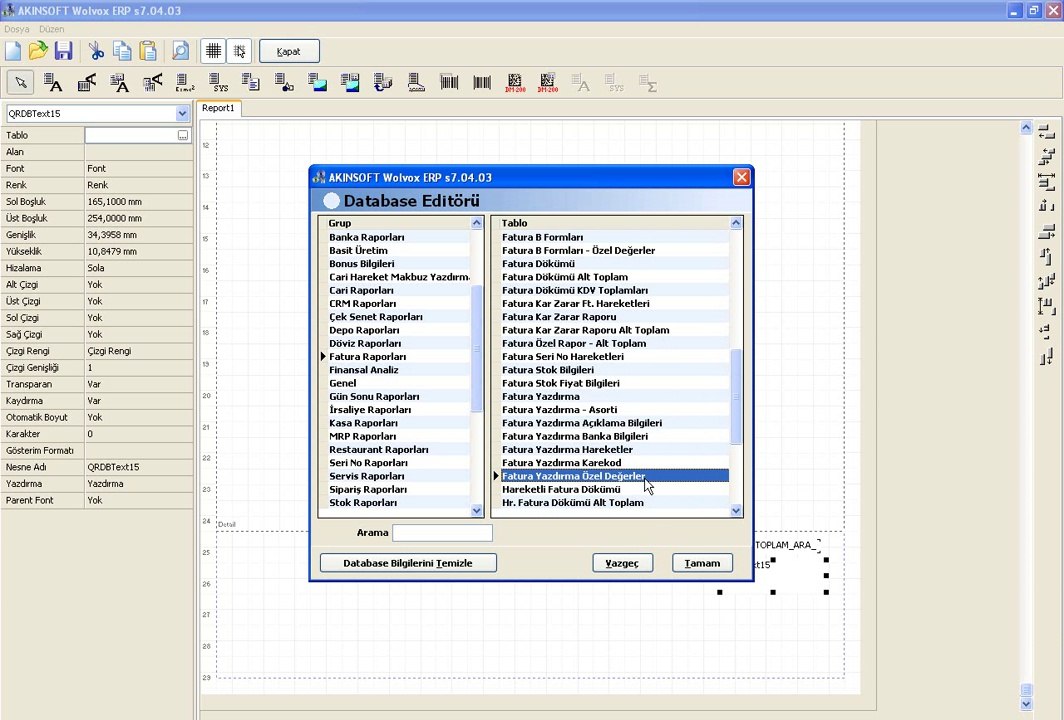Screen dimensions: 1064x720
Task: Click the Arama search field
Action: [x=442, y=533]
